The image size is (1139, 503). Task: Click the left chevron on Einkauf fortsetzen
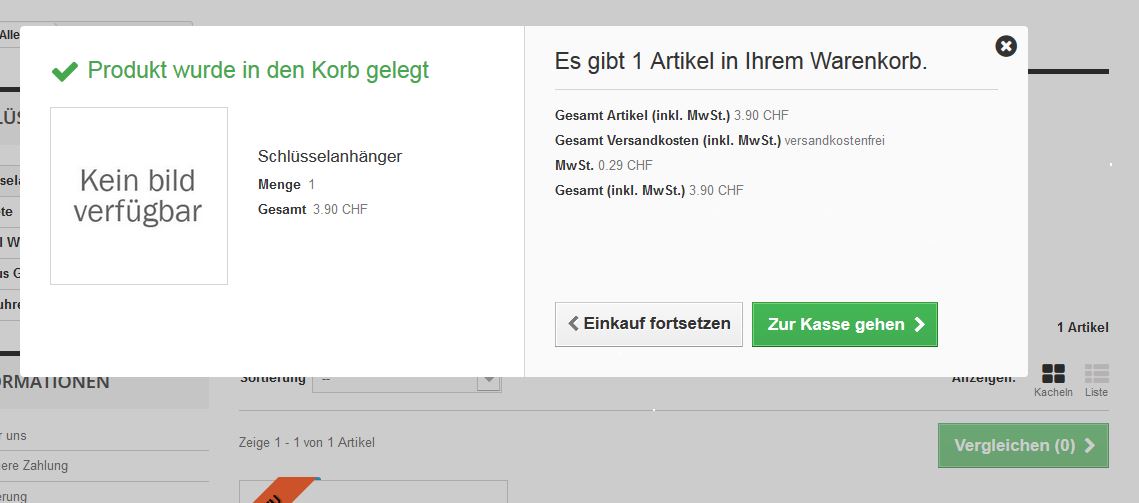pos(573,324)
